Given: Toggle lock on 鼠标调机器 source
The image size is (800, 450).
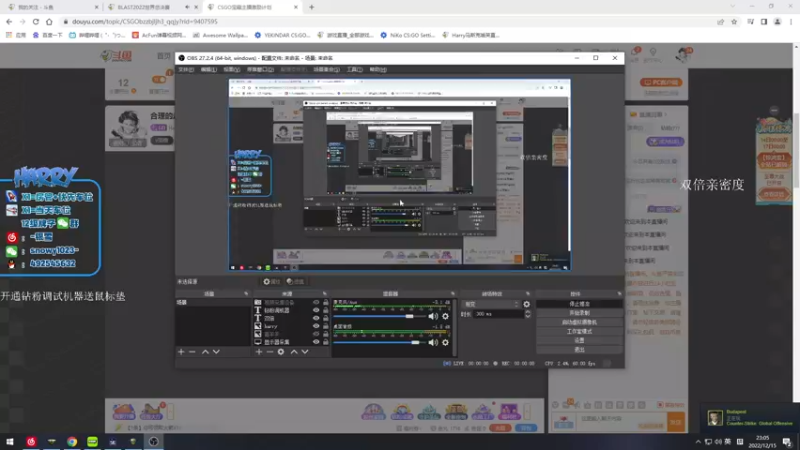Looking at the screenshot, I should (326, 310).
